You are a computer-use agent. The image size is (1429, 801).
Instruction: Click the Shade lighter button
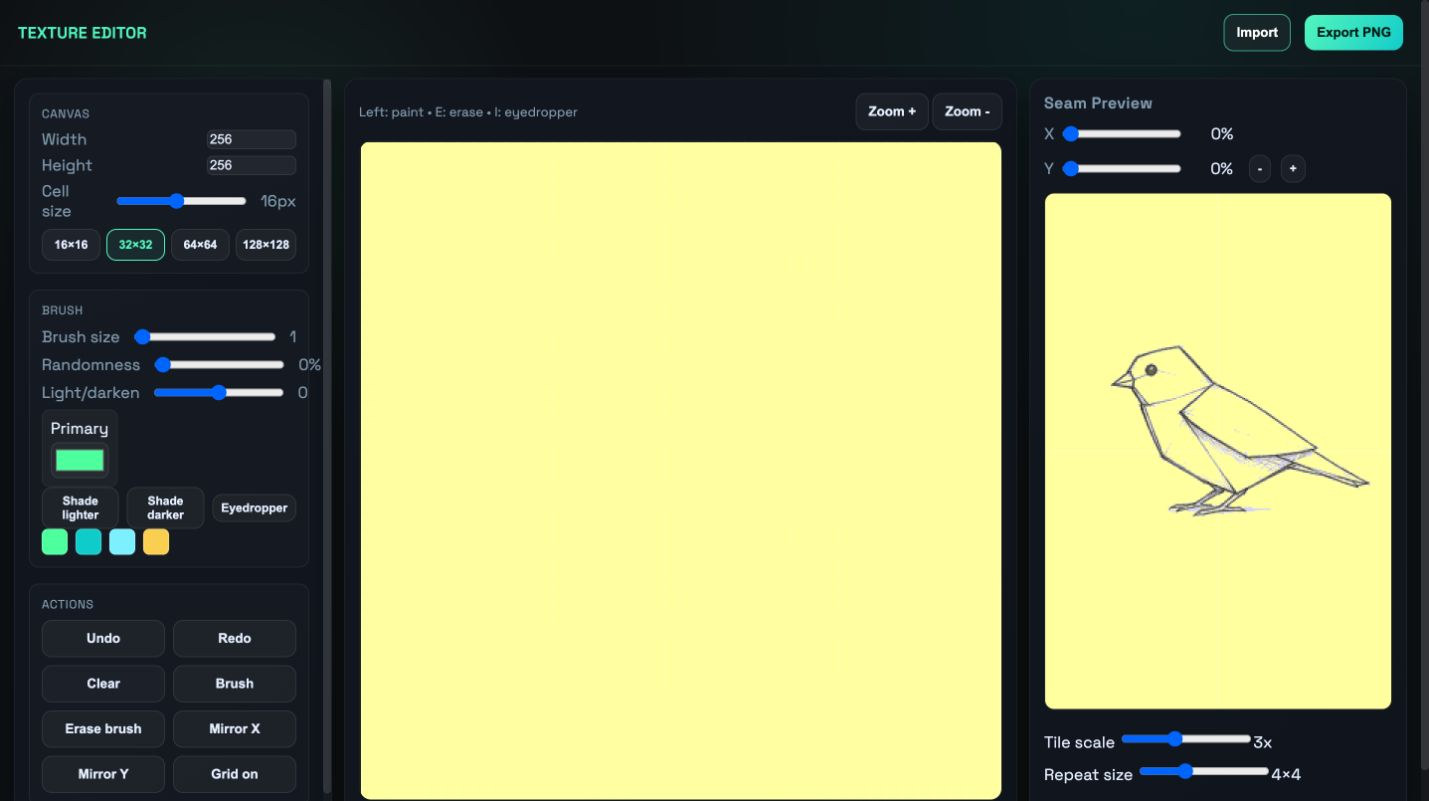coord(80,508)
